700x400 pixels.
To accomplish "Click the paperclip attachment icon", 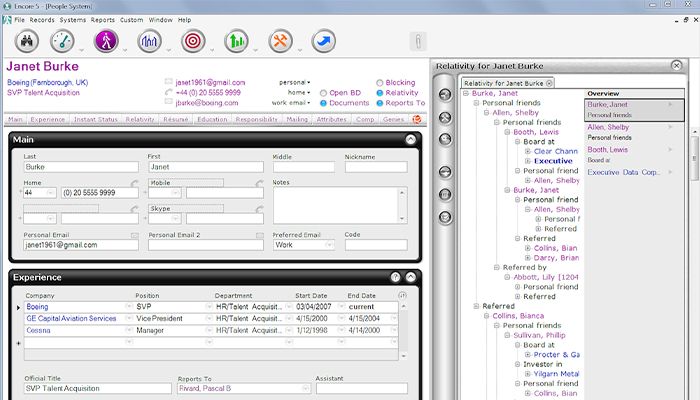I will coord(418,41).
